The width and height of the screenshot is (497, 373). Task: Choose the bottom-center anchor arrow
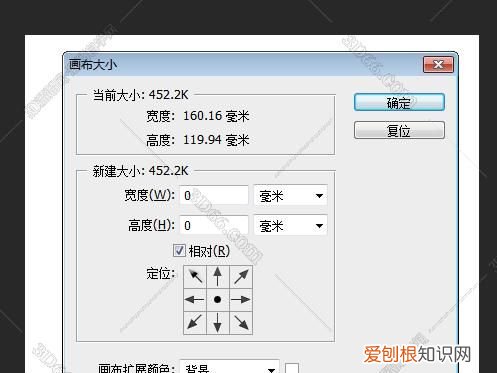click(x=218, y=322)
